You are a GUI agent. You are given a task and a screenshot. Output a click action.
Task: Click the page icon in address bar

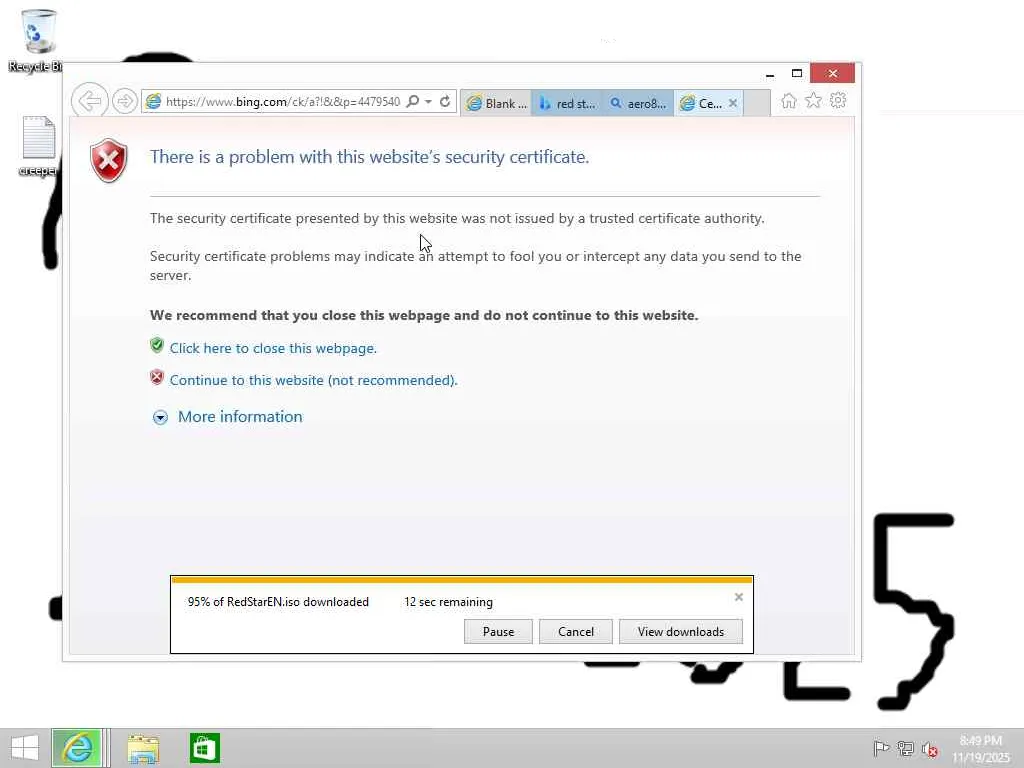(x=153, y=101)
